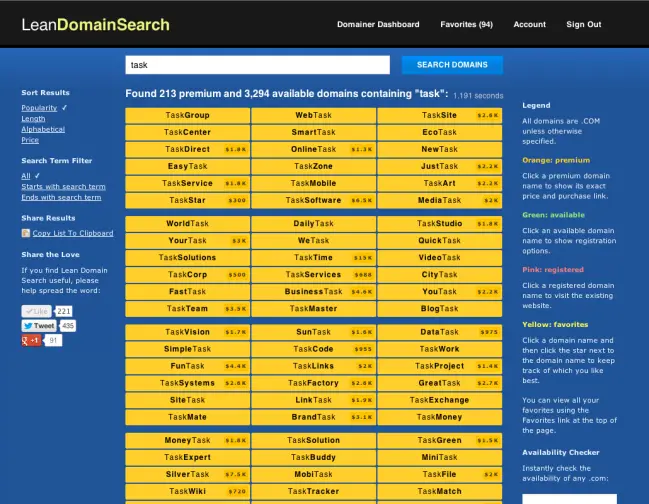Select the available domain TaskGroup

point(187,115)
